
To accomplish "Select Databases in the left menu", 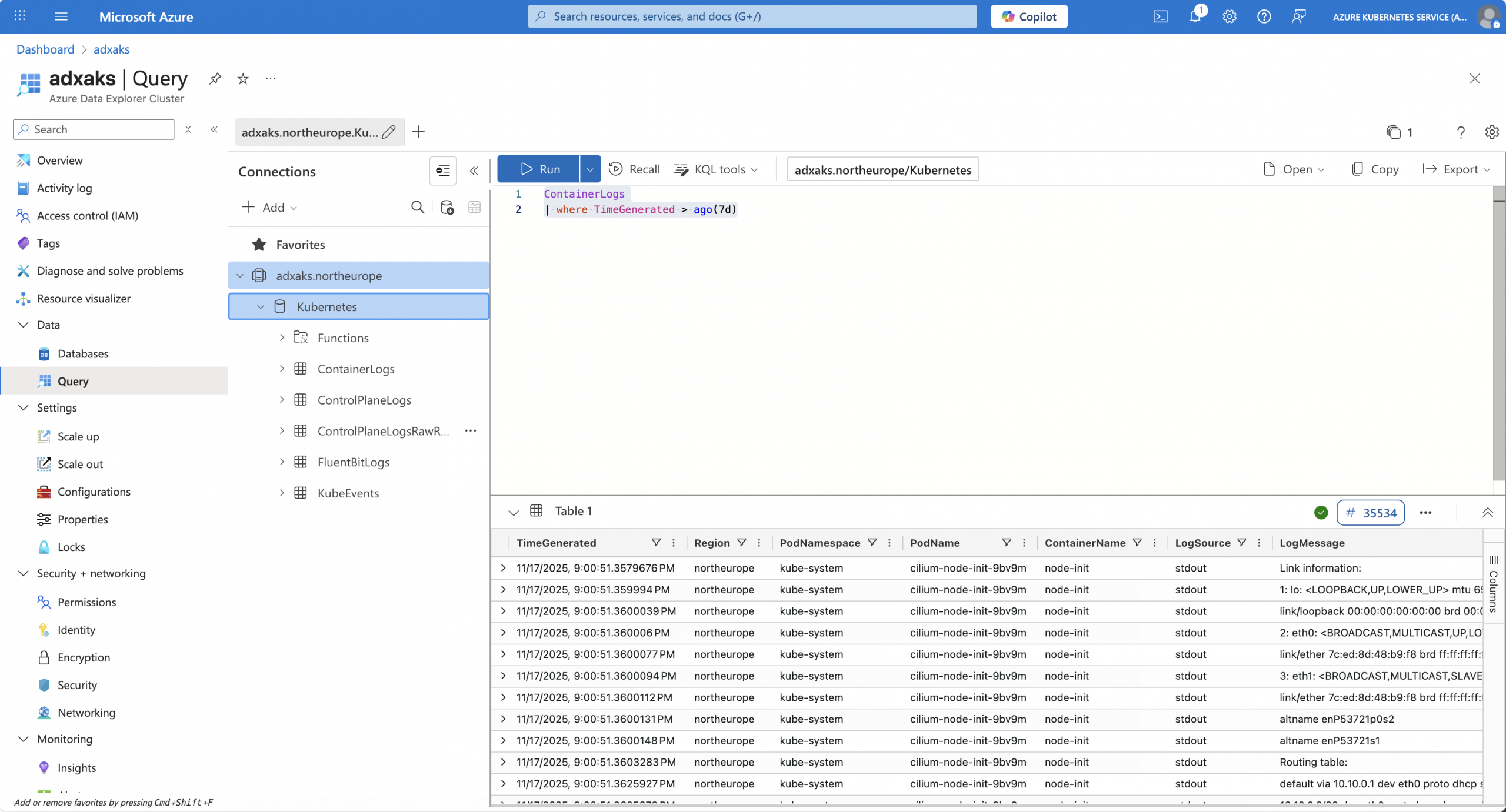I will [x=83, y=353].
